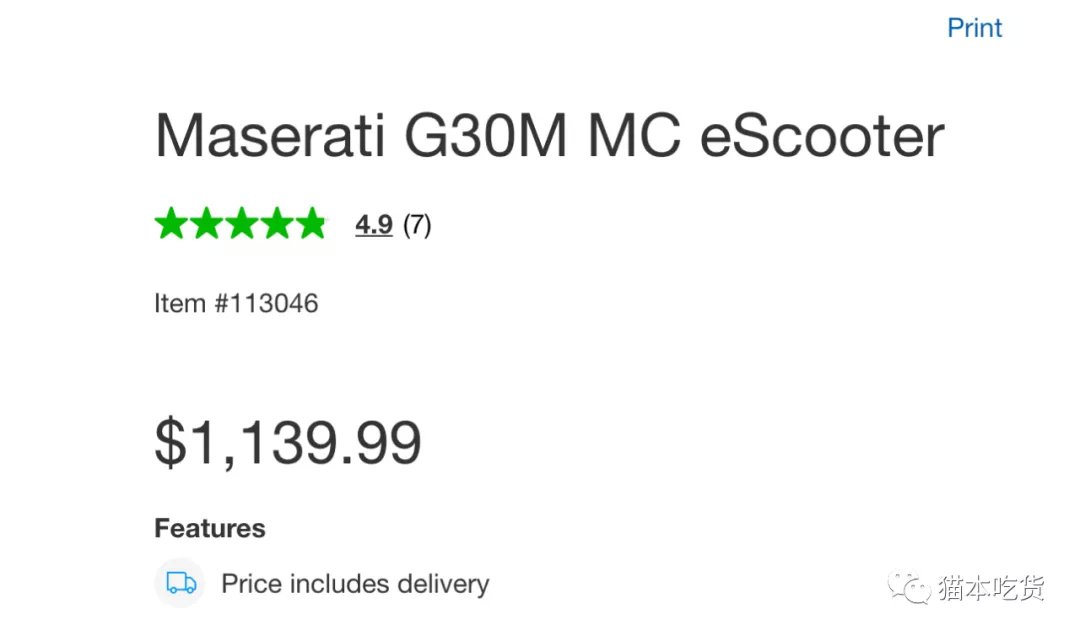Click the WeChat logo watermark
This screenshot has width=1080, height=636.
909,588
